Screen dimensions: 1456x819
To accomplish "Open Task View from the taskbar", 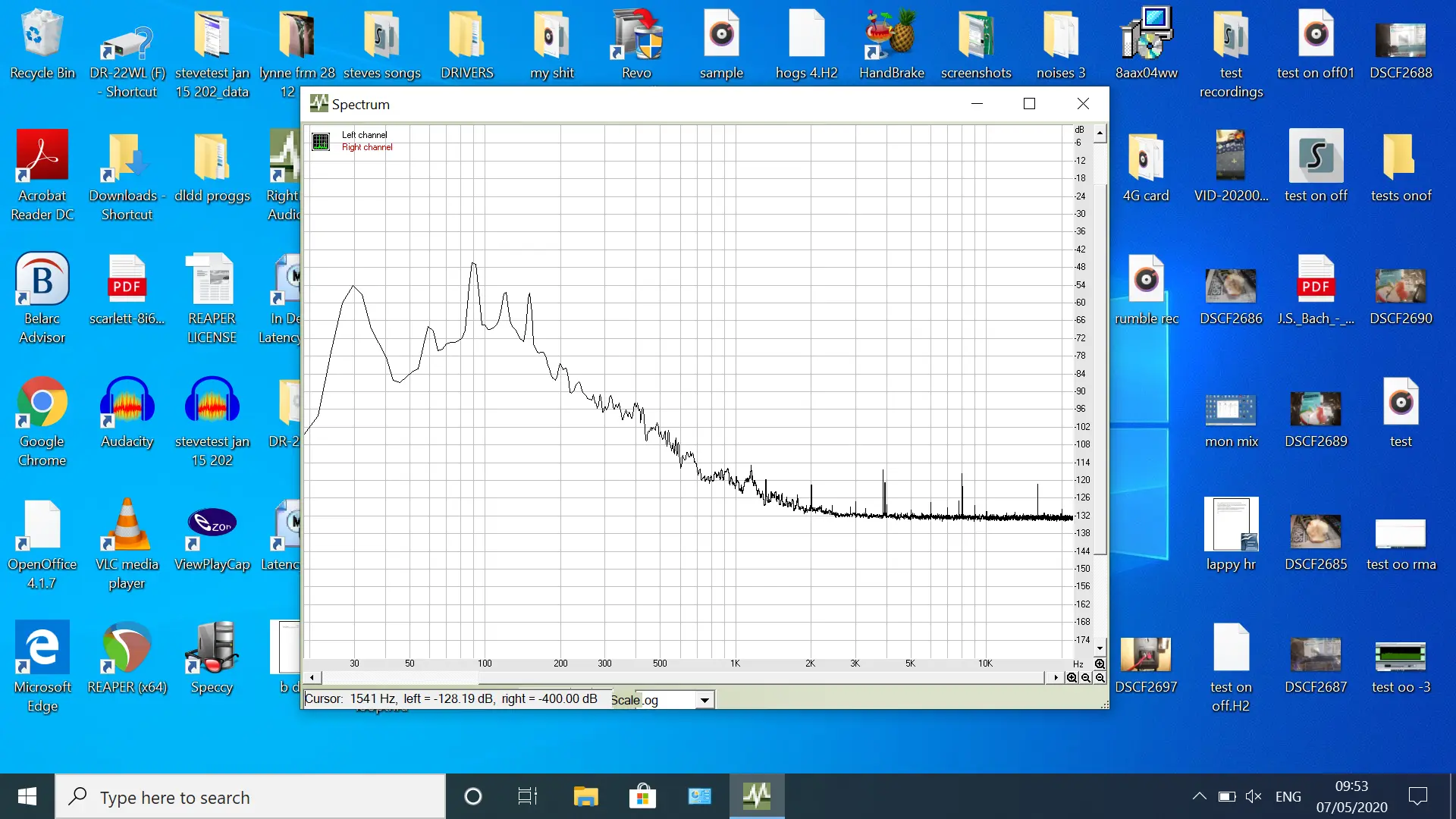I will coord(527,796).
